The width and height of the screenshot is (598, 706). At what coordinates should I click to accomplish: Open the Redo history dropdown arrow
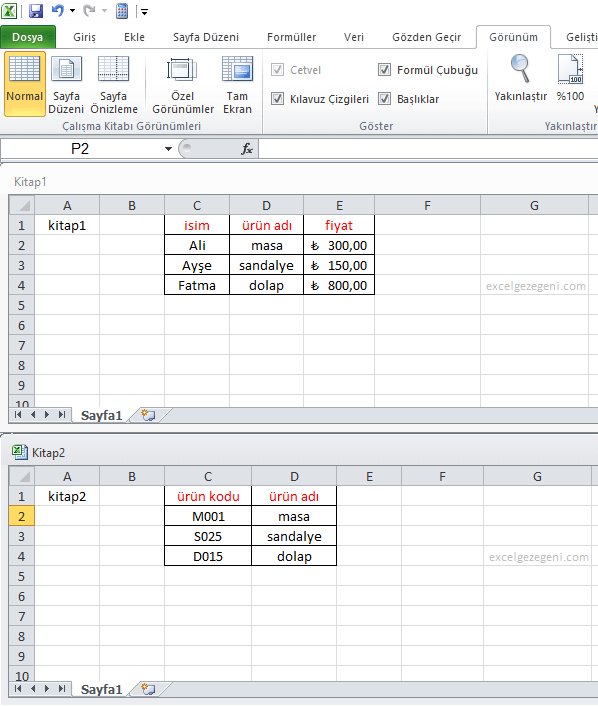104,11
